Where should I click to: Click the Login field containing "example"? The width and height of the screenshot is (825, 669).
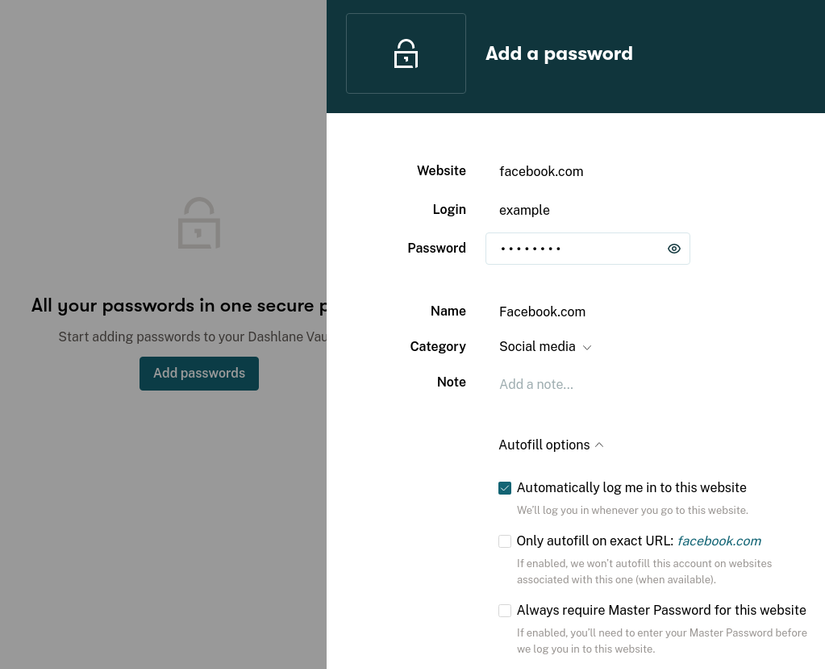(x=524, y=210)
